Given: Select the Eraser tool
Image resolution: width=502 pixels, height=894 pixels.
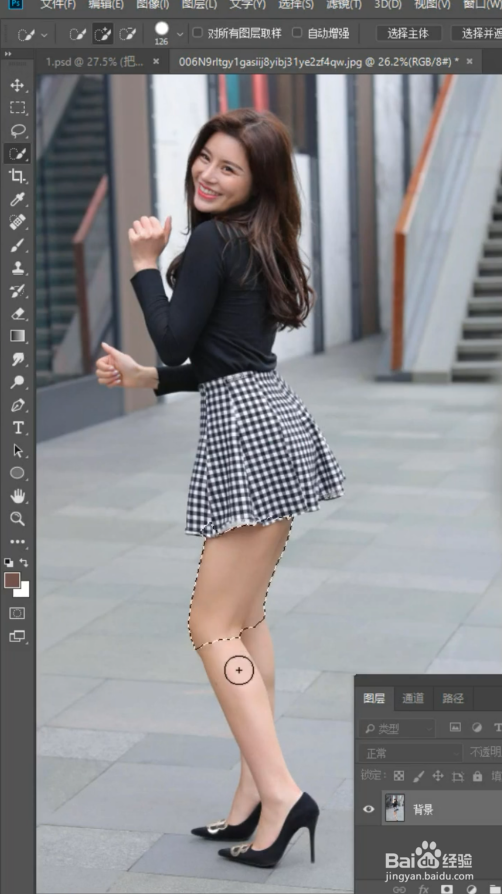Looking at the screenshot, I should (x=18, y=314).
